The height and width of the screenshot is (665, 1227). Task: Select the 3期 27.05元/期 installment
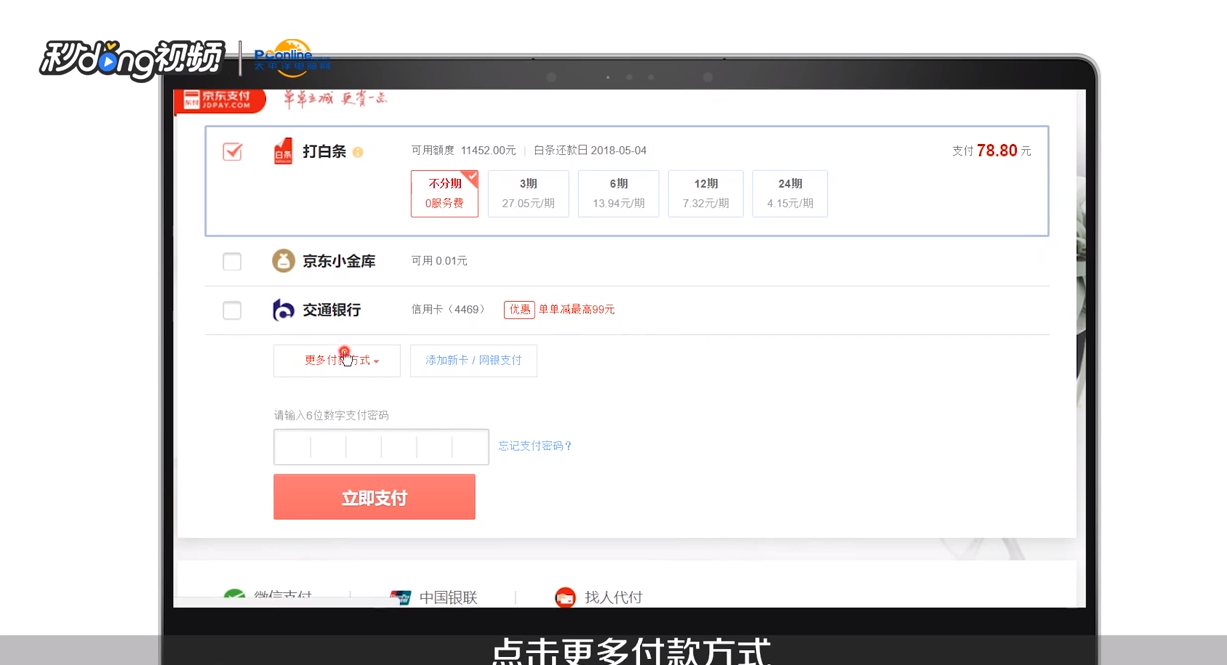pos(529,193)
